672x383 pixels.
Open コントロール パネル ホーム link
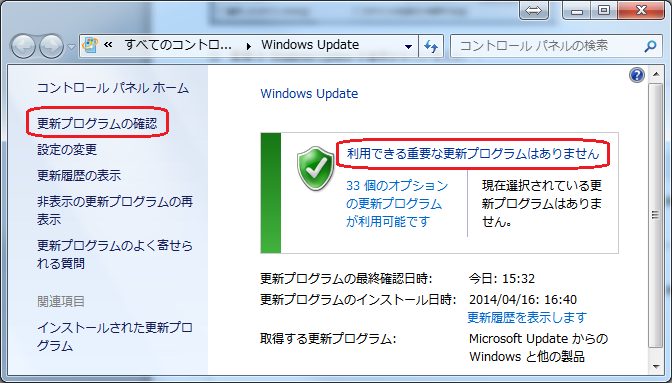pos(113,88)
